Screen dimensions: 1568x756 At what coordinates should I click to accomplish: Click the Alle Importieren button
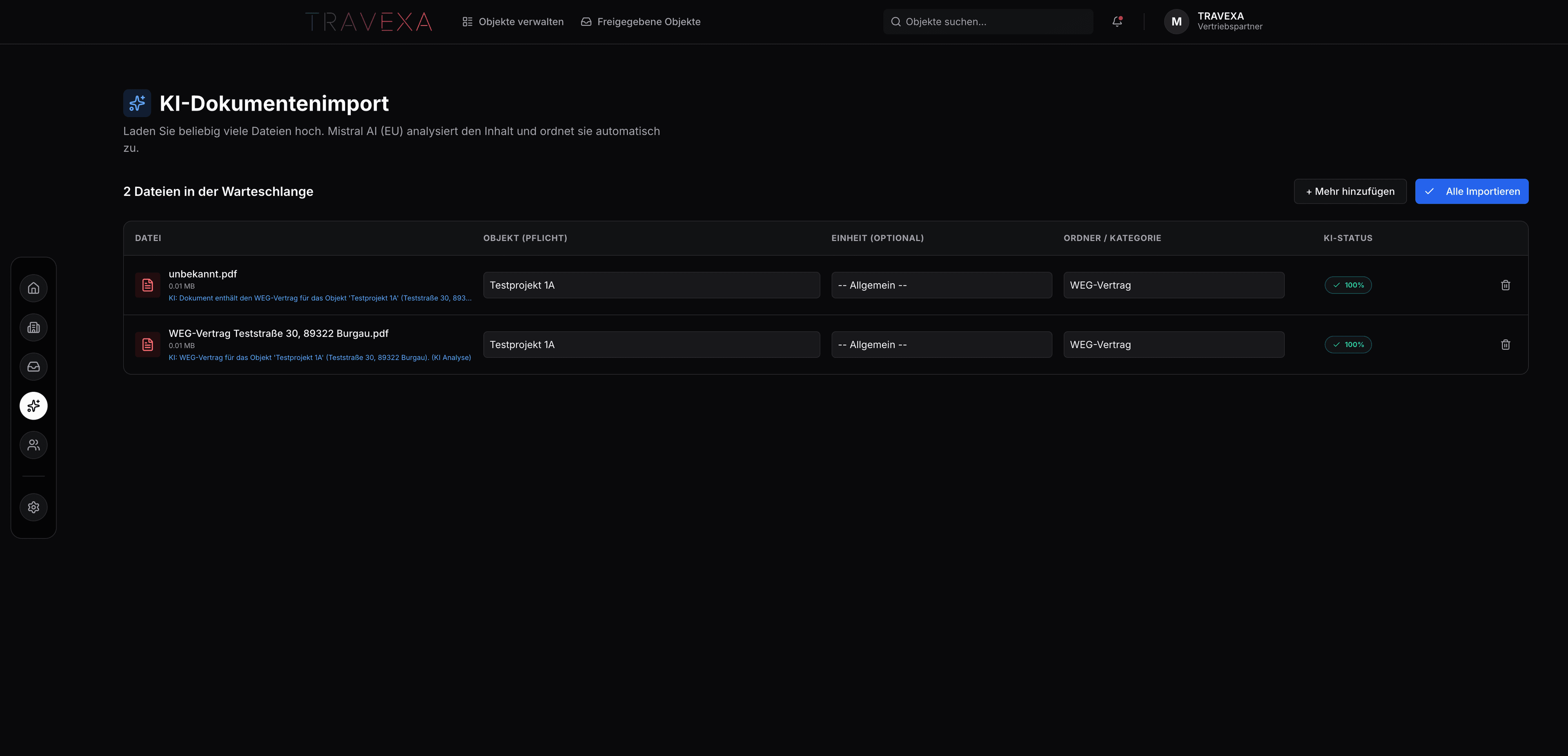coord(1471,192)
